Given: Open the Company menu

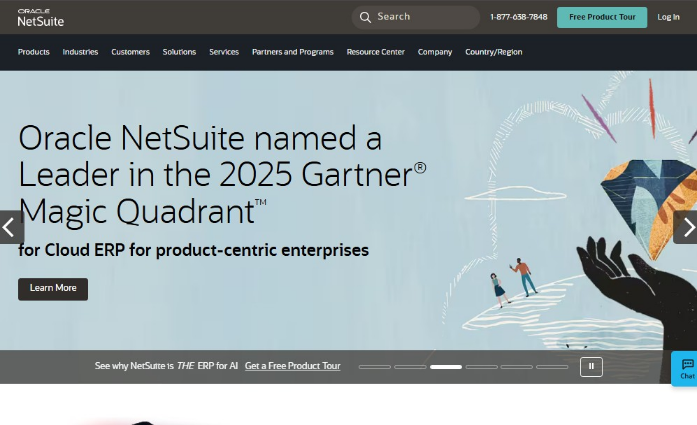Looking at the screenshot, I should pyautogui.click(x=435, y=52).
